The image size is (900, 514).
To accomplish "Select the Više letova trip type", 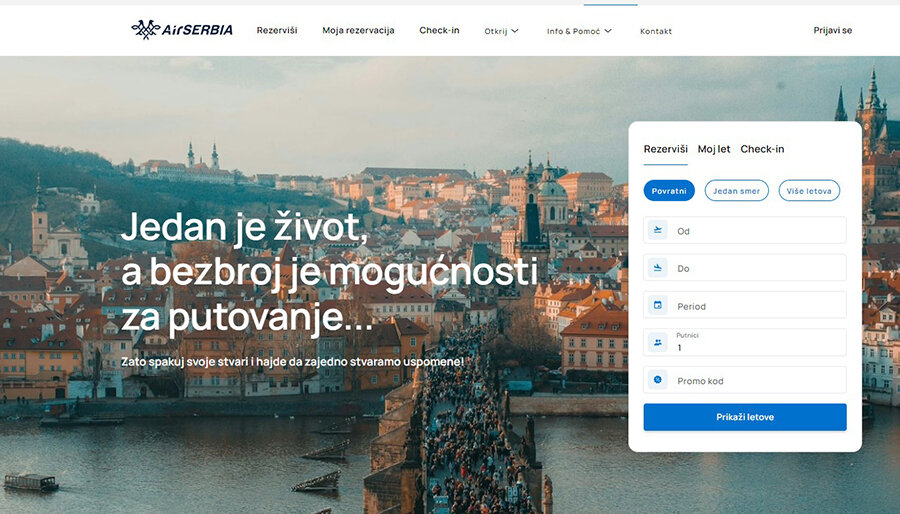I will click(809, 191).
